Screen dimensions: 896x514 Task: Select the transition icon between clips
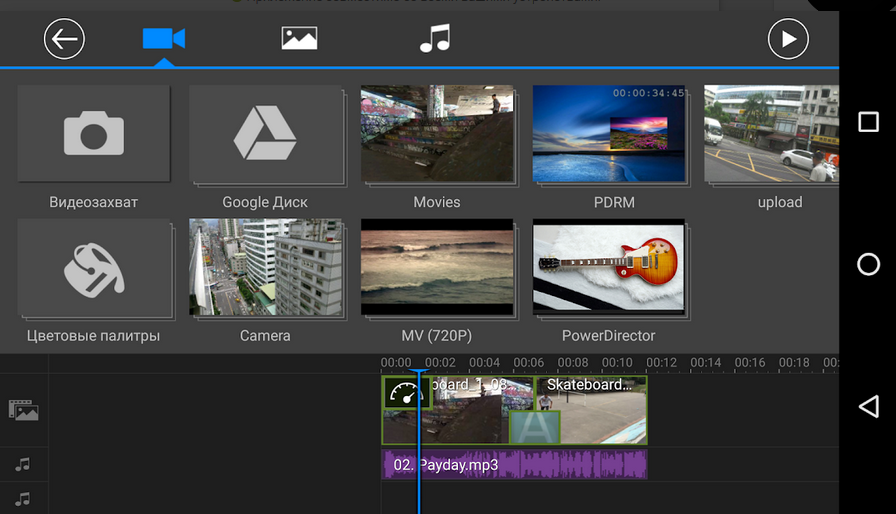[534, 426]
